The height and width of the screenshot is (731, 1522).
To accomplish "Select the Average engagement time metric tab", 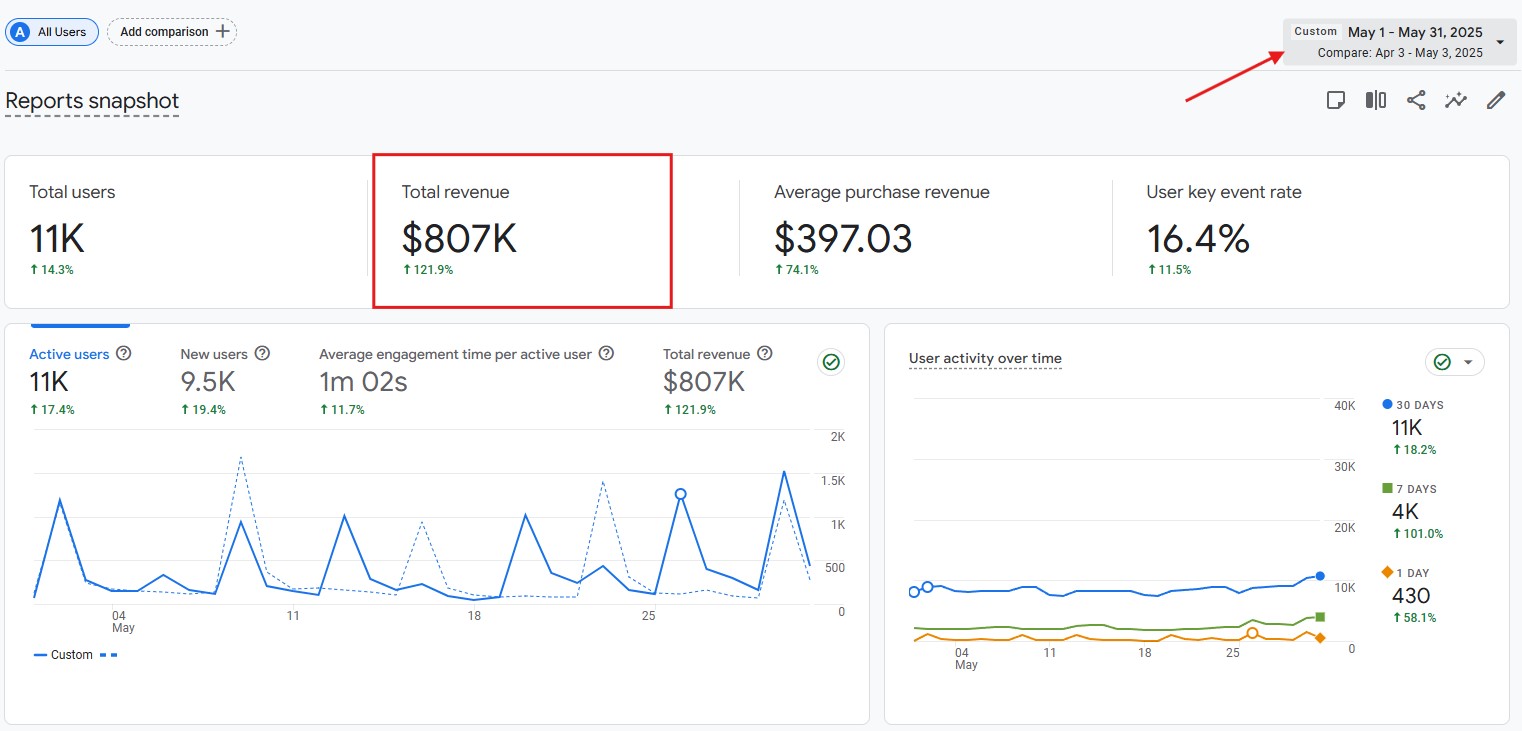I will coord(467,380).
